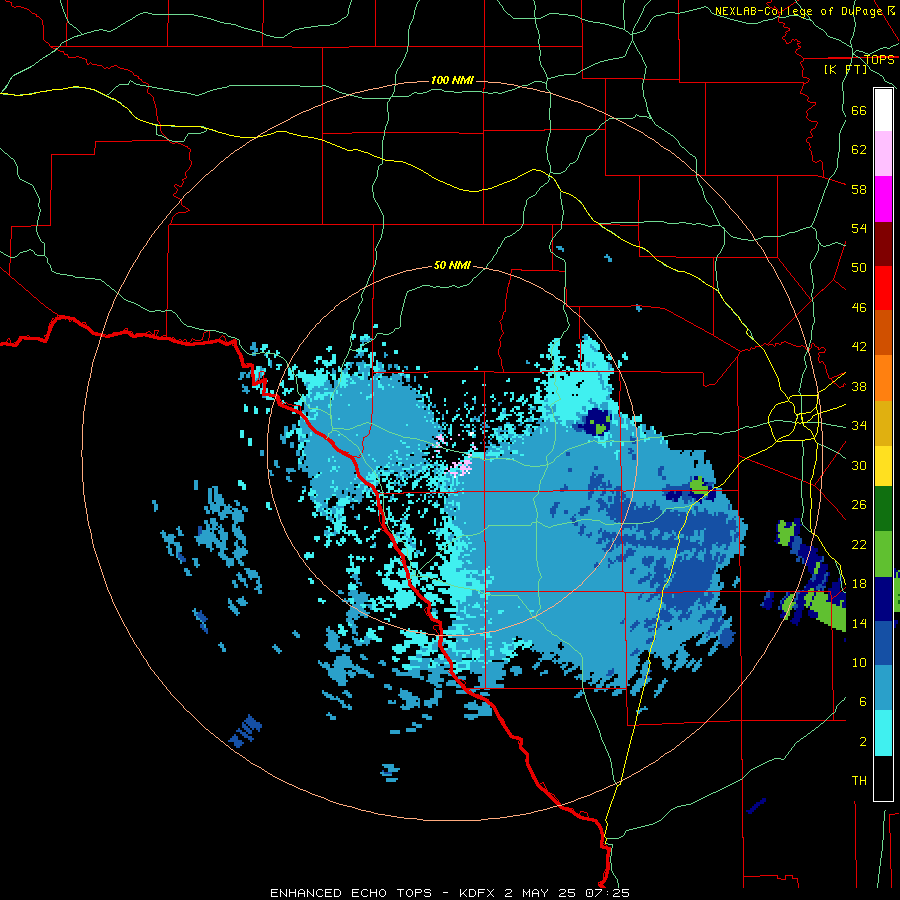The width and height of the screenshot is (900, 900).
Task: Click the legend value "10"
Action: [859, 663]
